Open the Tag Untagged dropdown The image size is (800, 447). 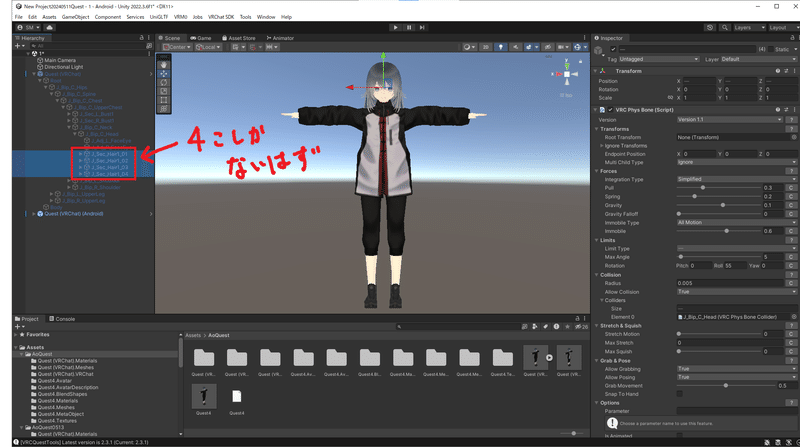coord(659,59)
